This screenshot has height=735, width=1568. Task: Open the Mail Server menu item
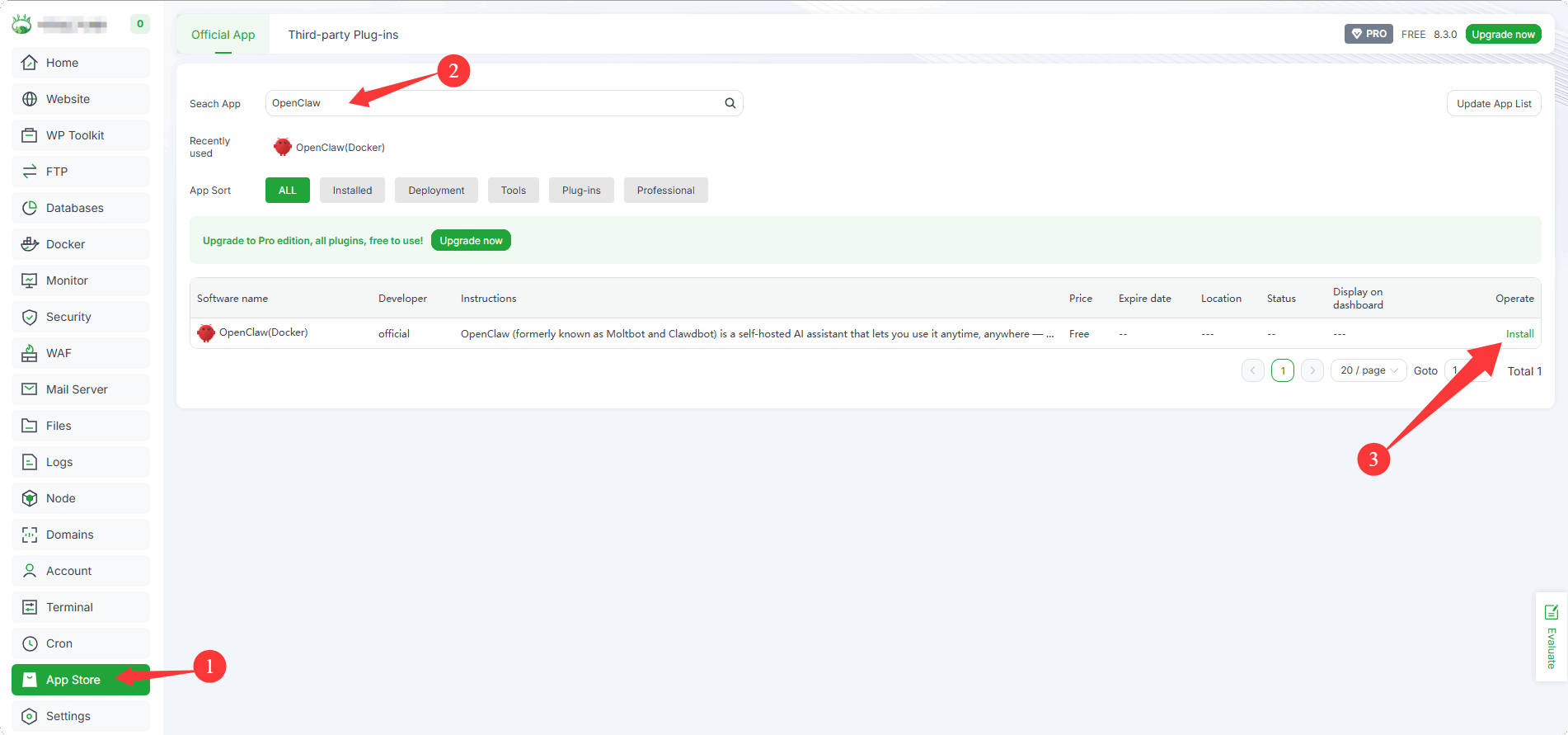pyautogui.click(x=81, y=389)
